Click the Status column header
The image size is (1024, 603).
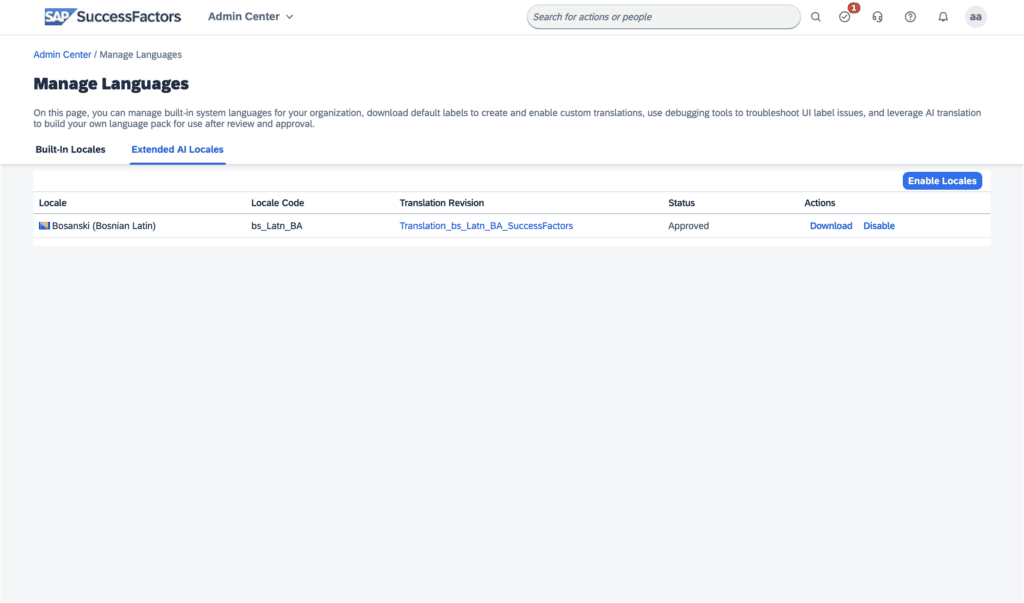(x=681, y=203)
